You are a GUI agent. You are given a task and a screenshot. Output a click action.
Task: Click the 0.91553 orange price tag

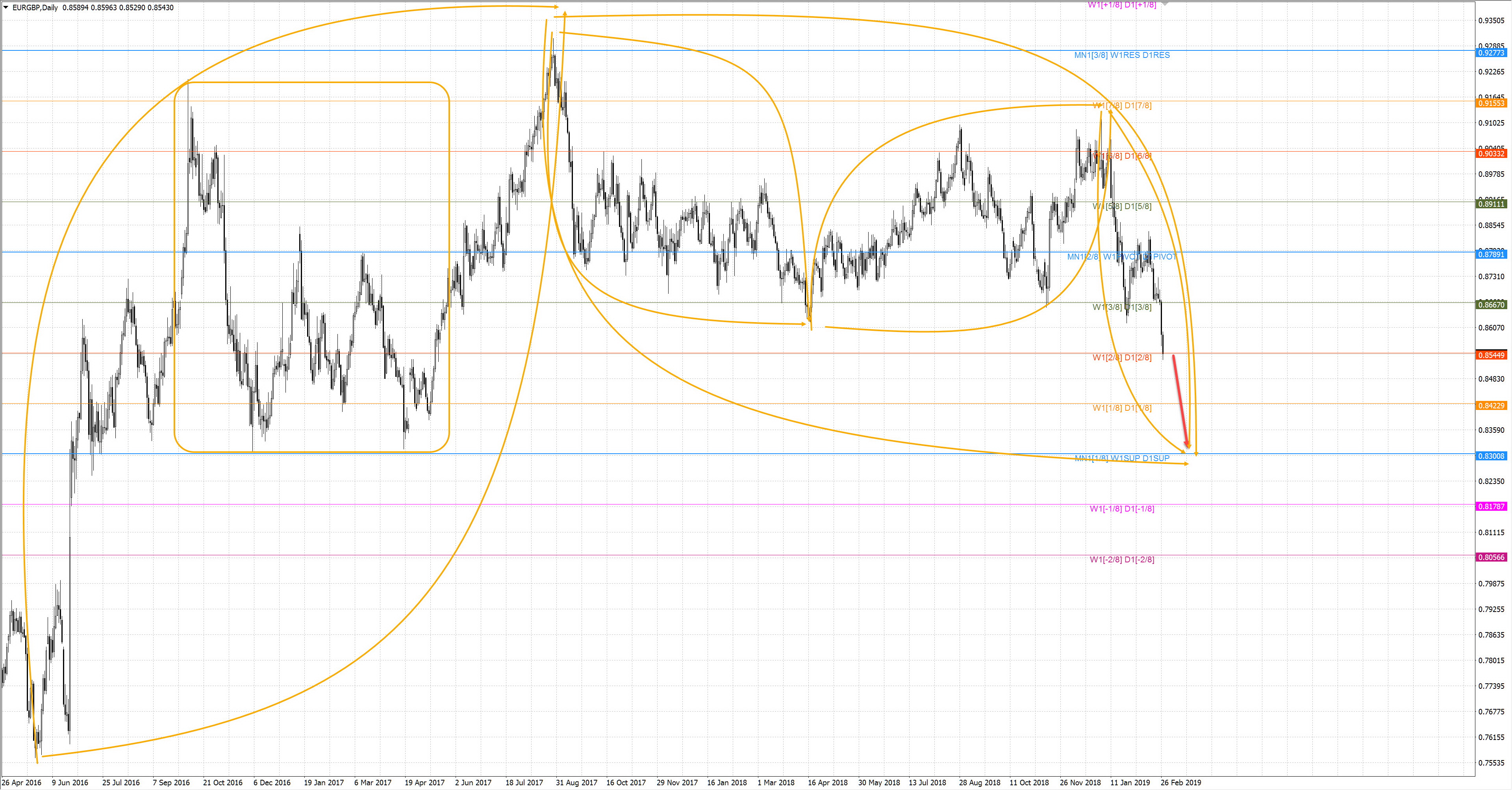coord(1491,103)
